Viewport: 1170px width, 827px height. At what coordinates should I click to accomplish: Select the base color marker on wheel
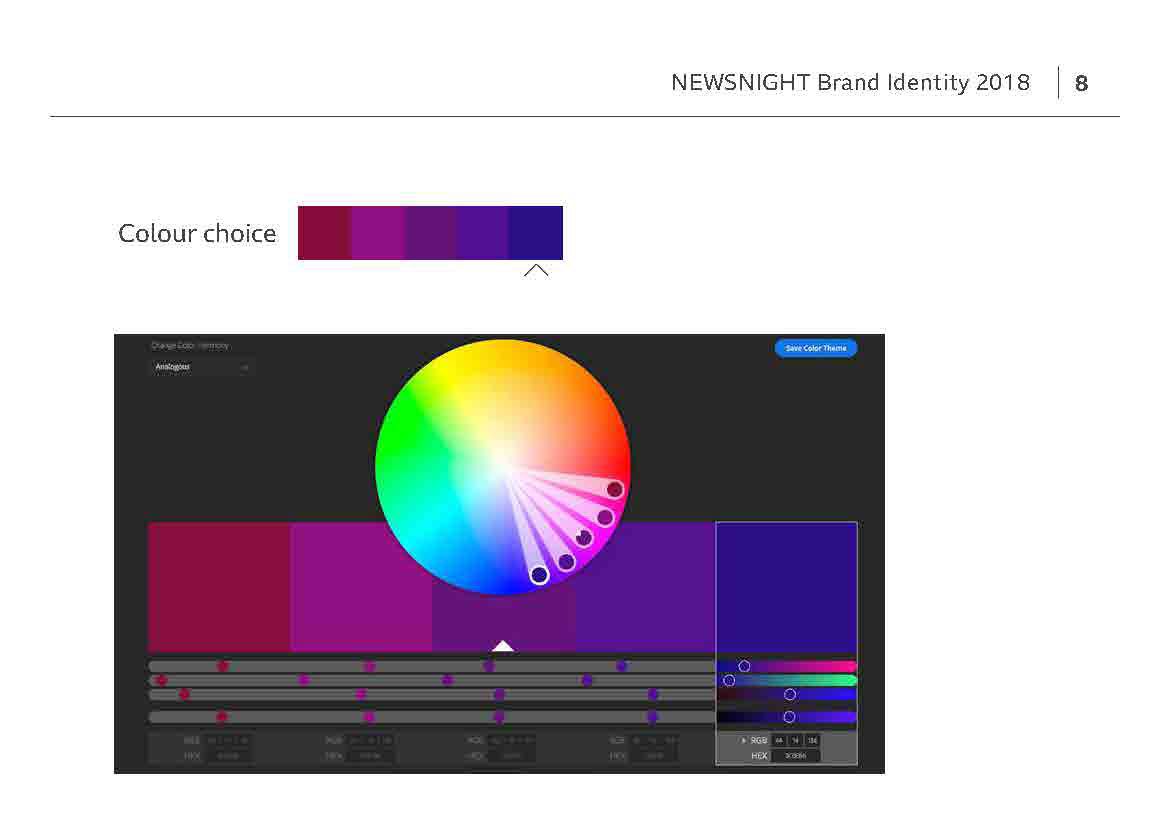click(584, 539)
